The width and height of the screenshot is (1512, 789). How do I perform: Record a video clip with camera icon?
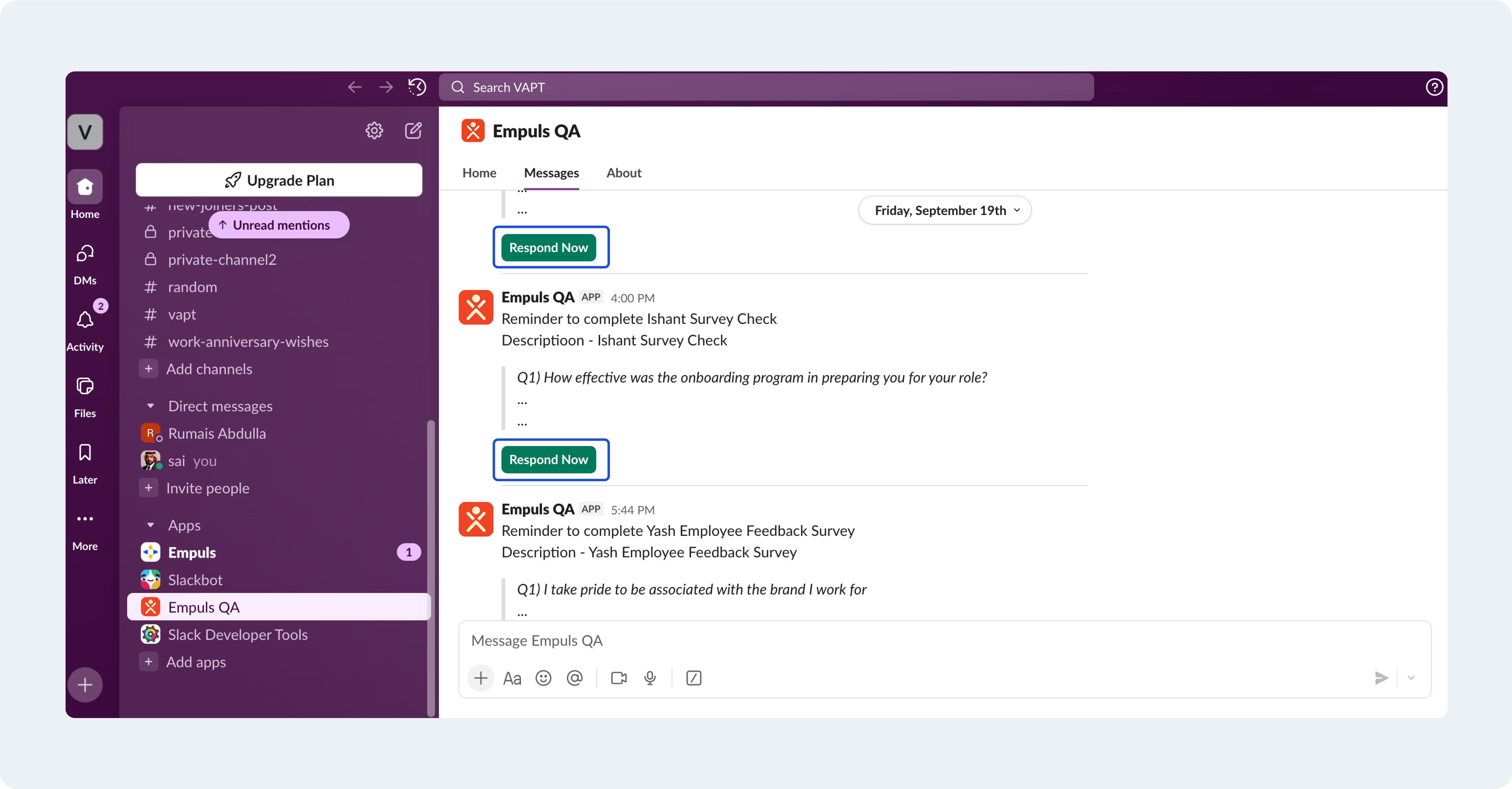tap(619, 678)
